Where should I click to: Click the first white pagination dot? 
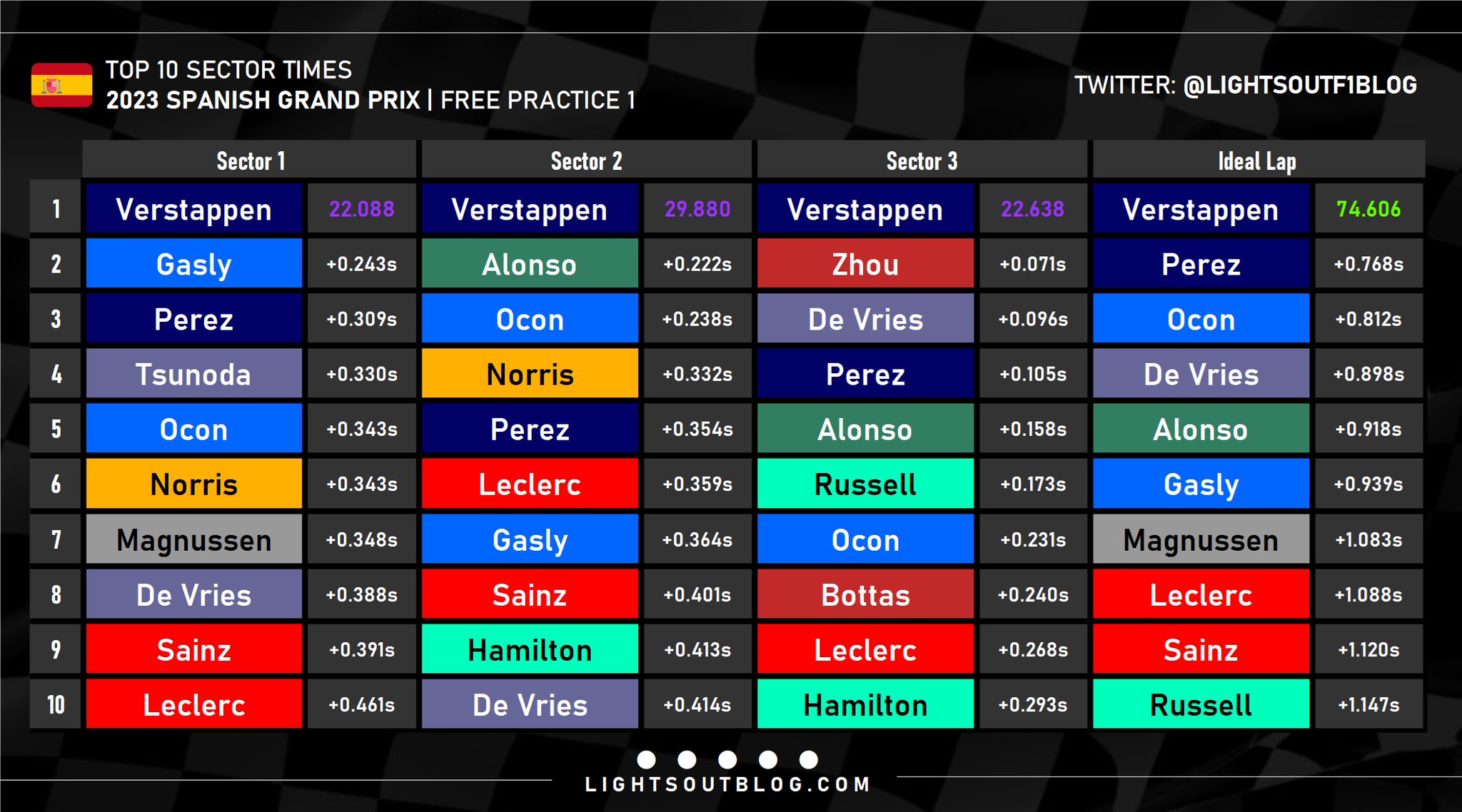click(x=646, y=759)
